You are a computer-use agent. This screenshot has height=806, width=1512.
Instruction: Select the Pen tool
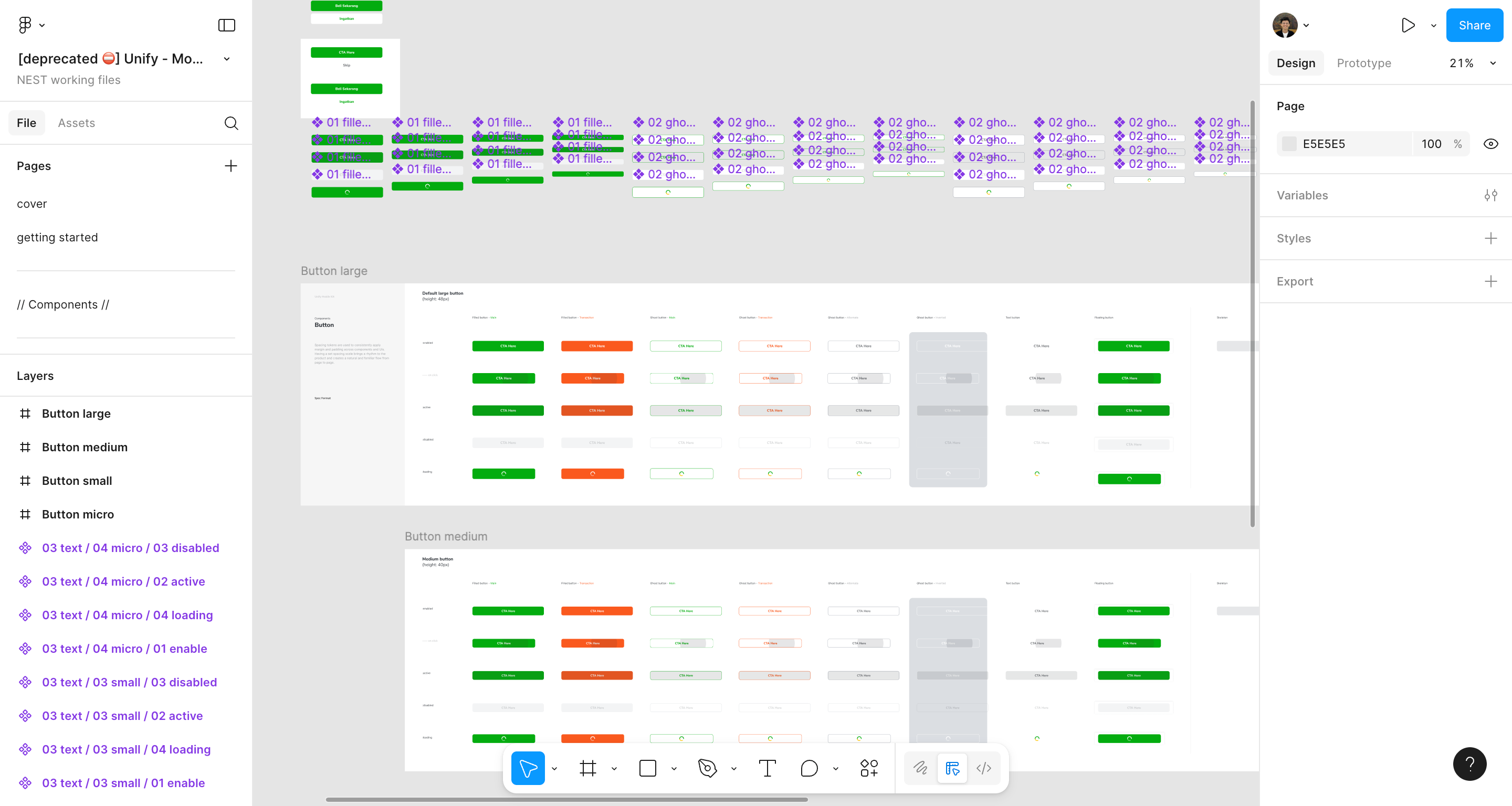coord(707,768)
